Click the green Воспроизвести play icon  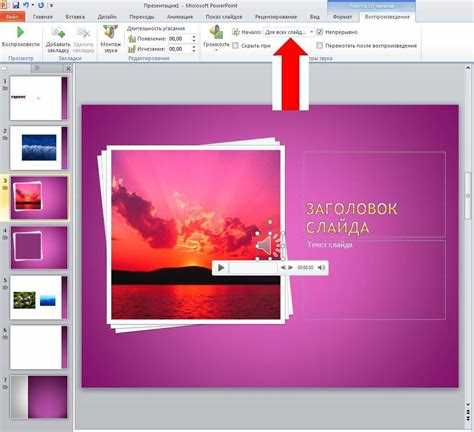(20, 32)
